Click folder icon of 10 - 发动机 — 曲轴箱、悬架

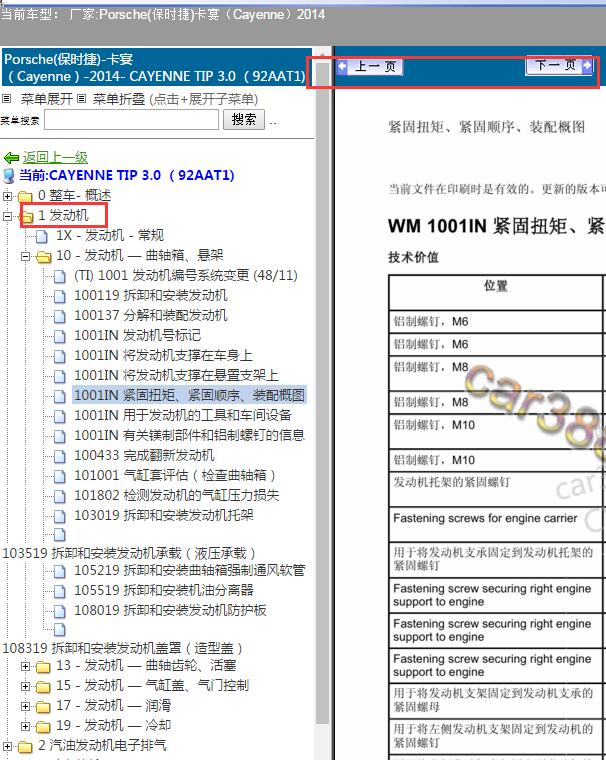(44, 256)
